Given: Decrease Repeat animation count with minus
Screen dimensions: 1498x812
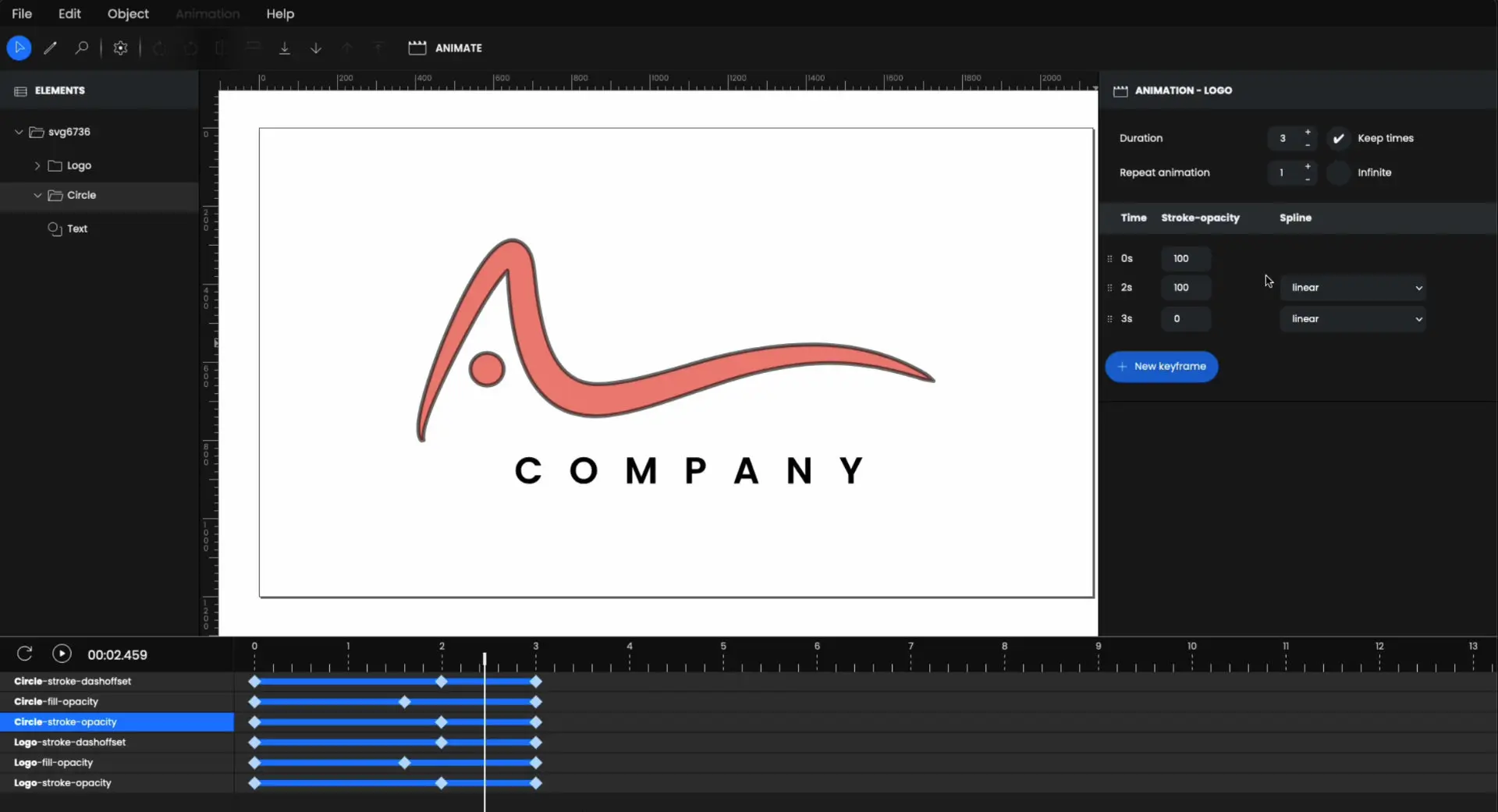Looking at the screenshot, I should pos(1308,179).
